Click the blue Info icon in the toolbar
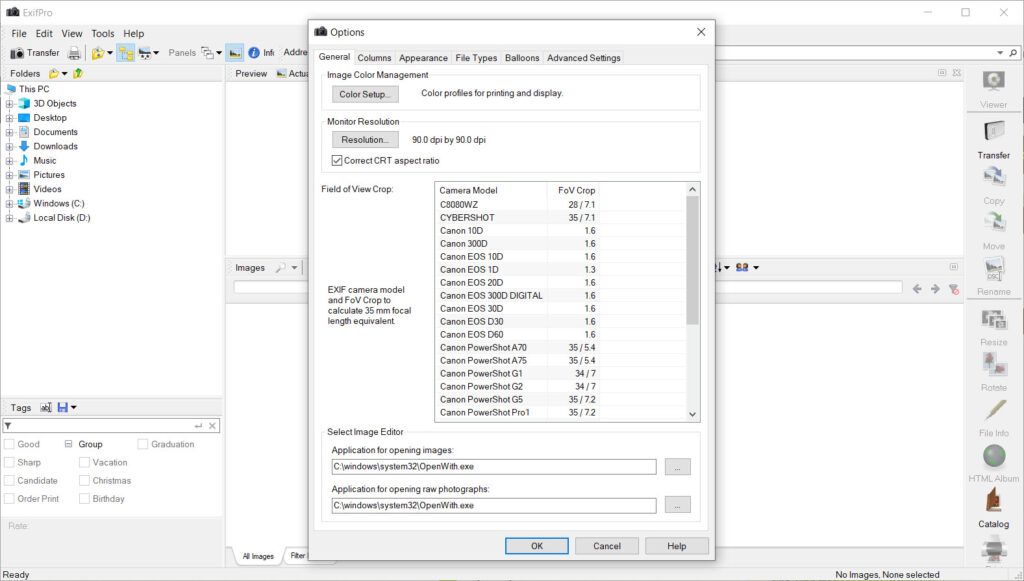1024x581 pixels. [254, 53]
